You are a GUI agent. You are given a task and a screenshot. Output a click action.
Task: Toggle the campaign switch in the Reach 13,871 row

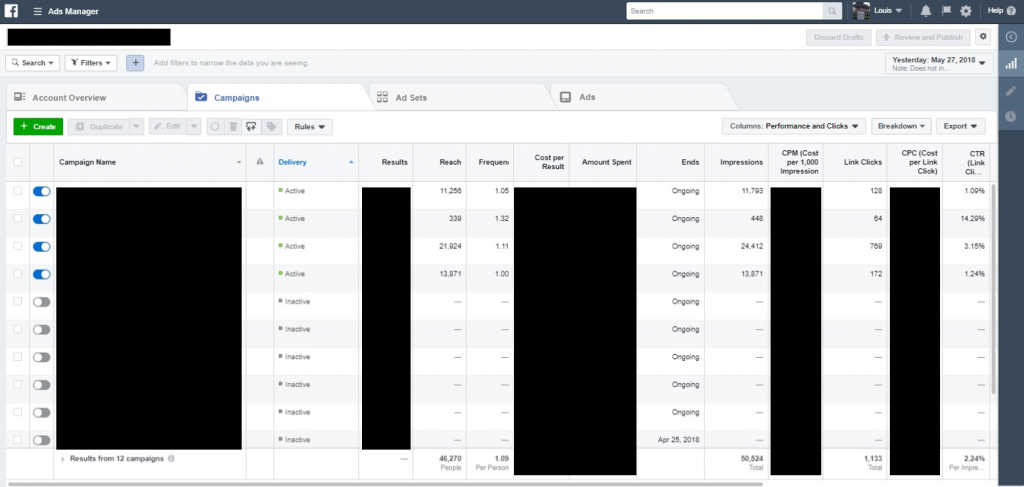pyautogui.click(x=41, y=274)
